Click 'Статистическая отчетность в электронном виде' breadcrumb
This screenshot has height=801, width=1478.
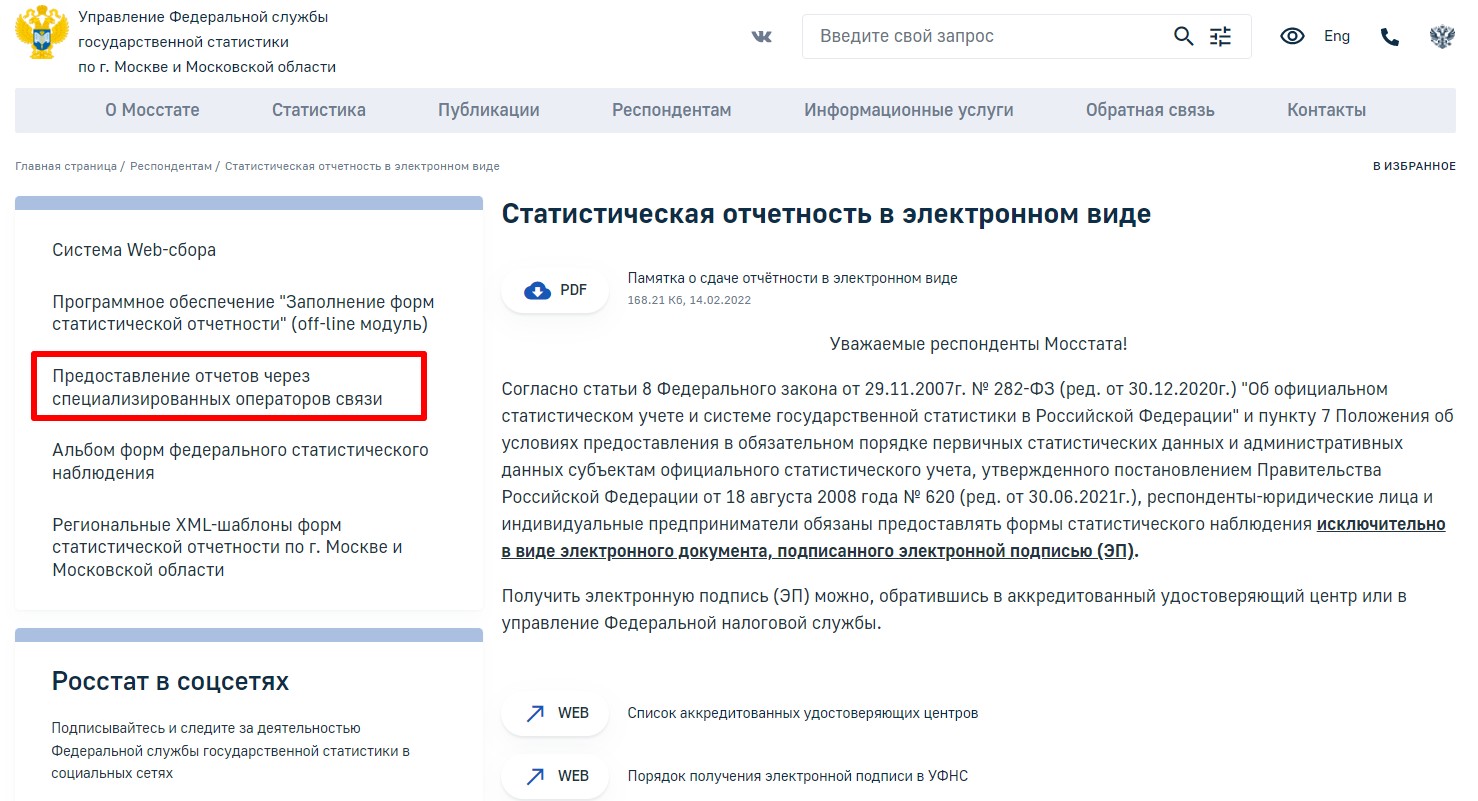tap(362, 166)
